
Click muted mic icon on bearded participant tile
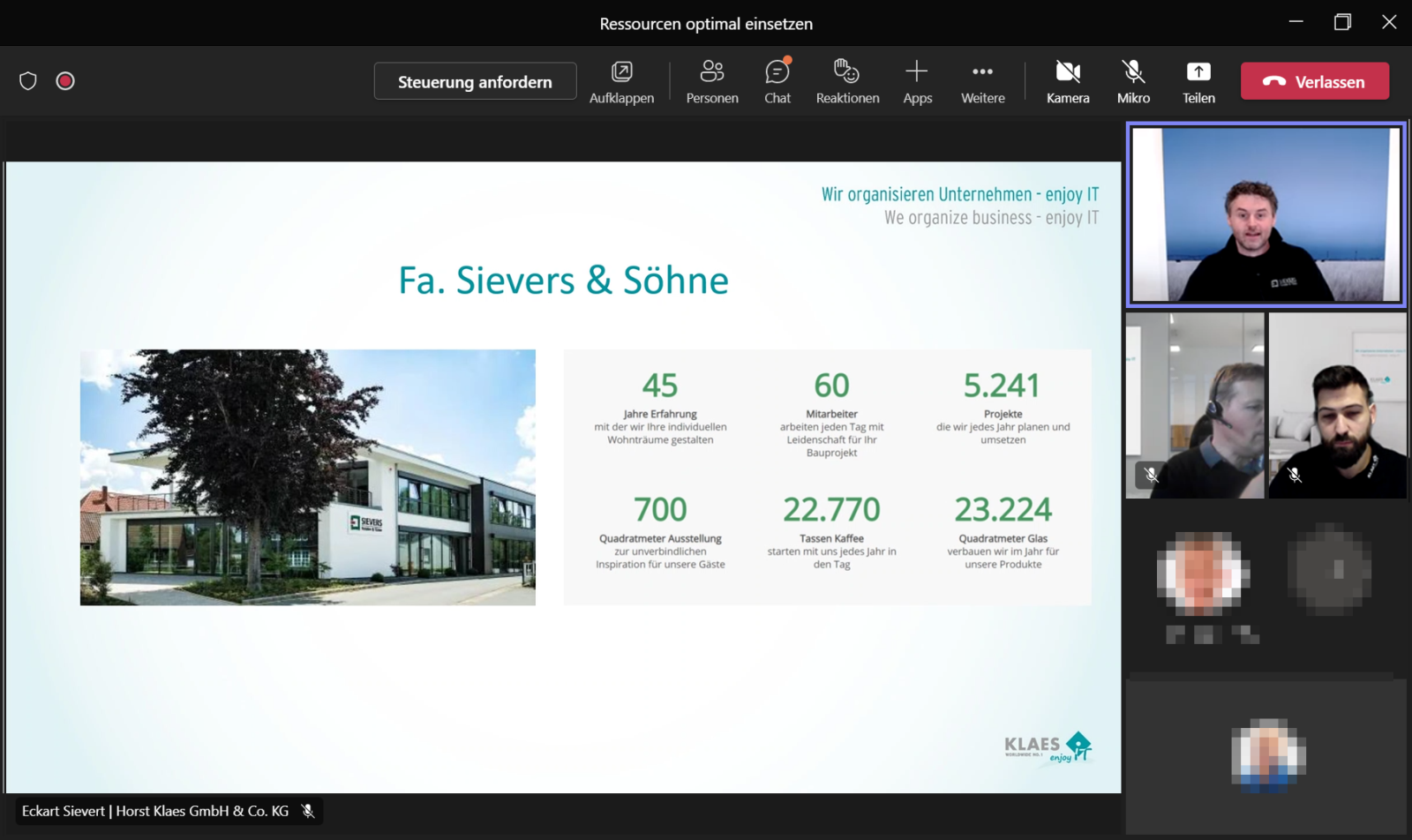click(x=1294, y=475)
